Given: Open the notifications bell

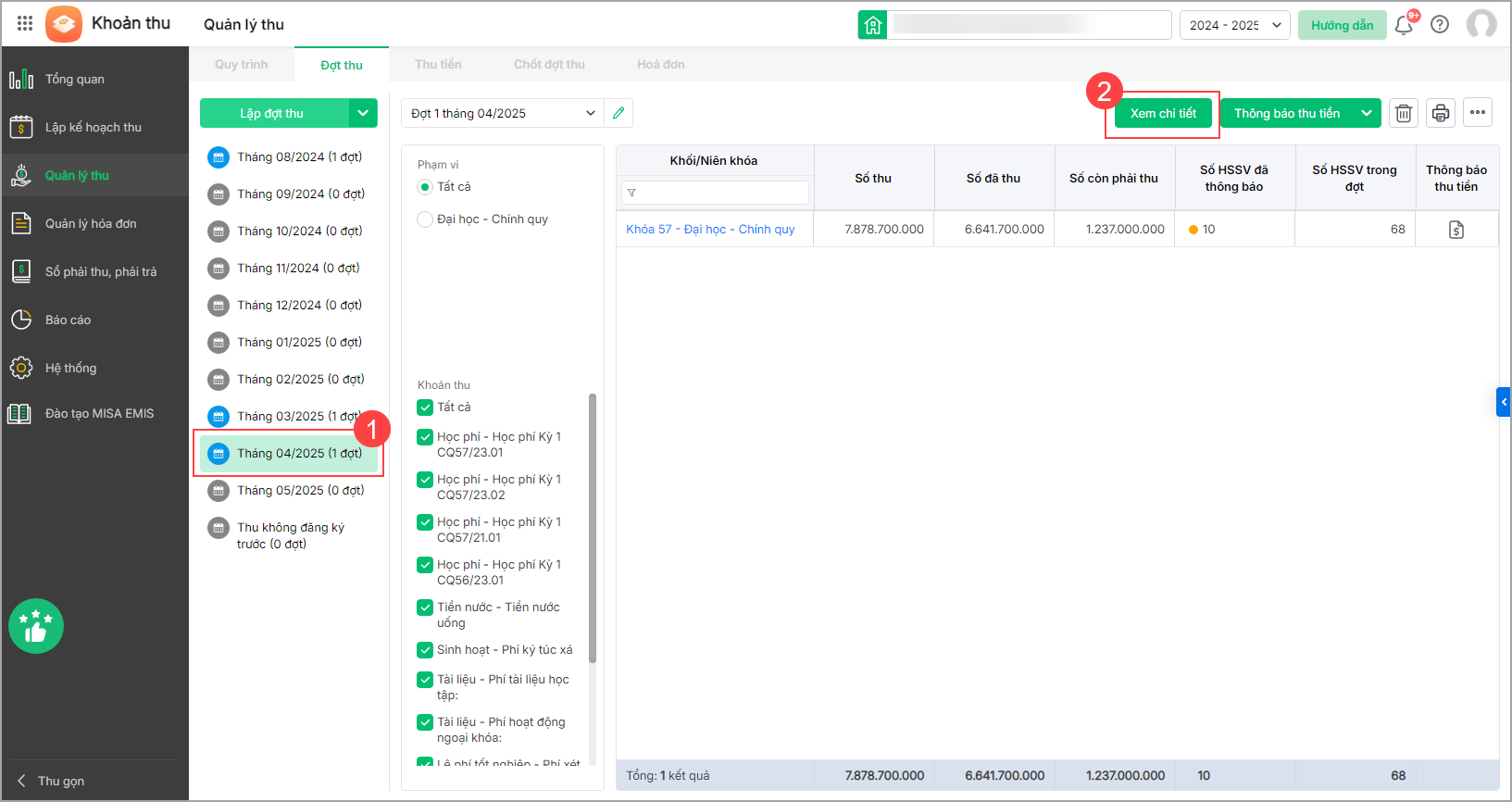Looking at the screenshot, I should click(x=1404, y=25).
